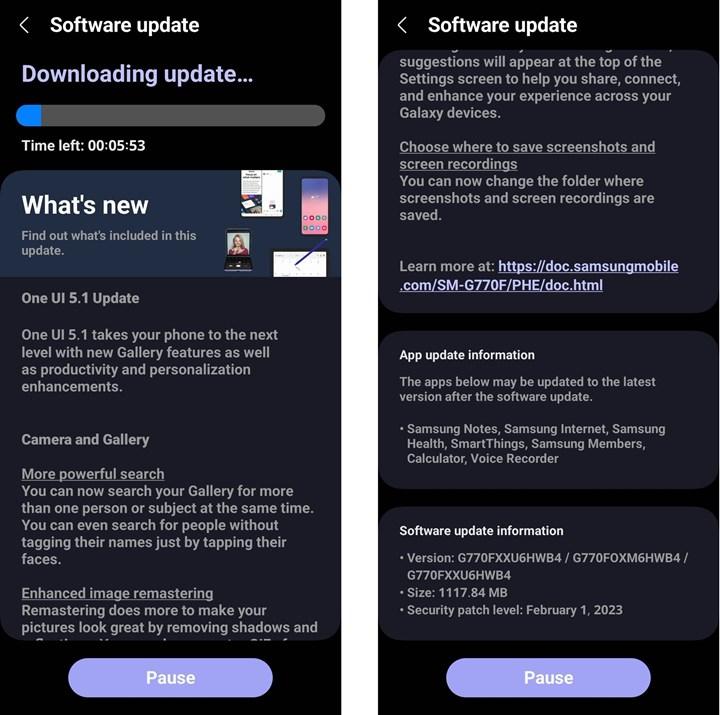Tap Choose where to save screenshots heading

coord(527,155)
